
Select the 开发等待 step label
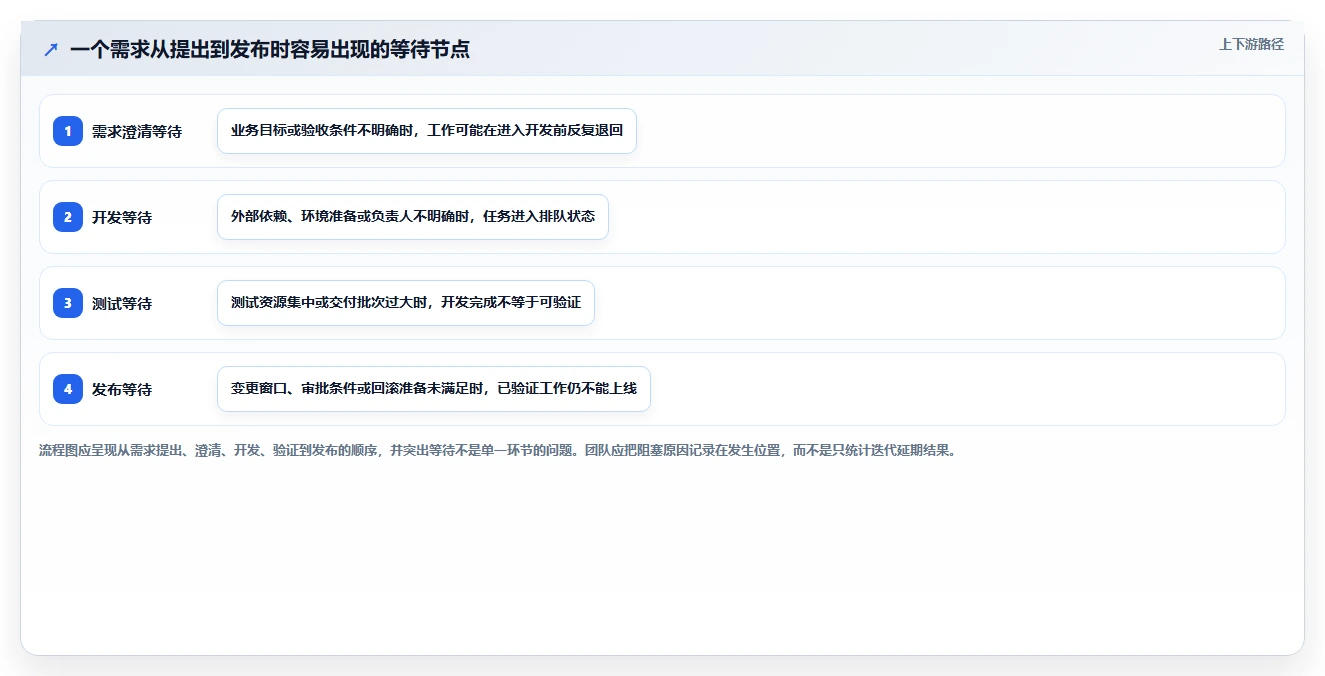[x=122, y=217]
